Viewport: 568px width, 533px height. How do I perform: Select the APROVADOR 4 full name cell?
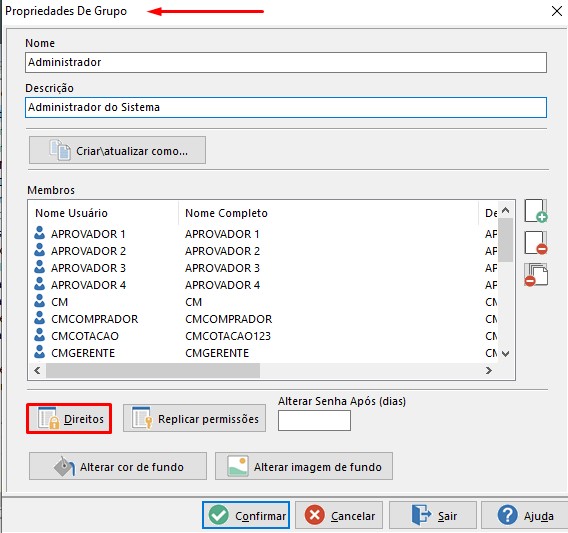[222, 285]
